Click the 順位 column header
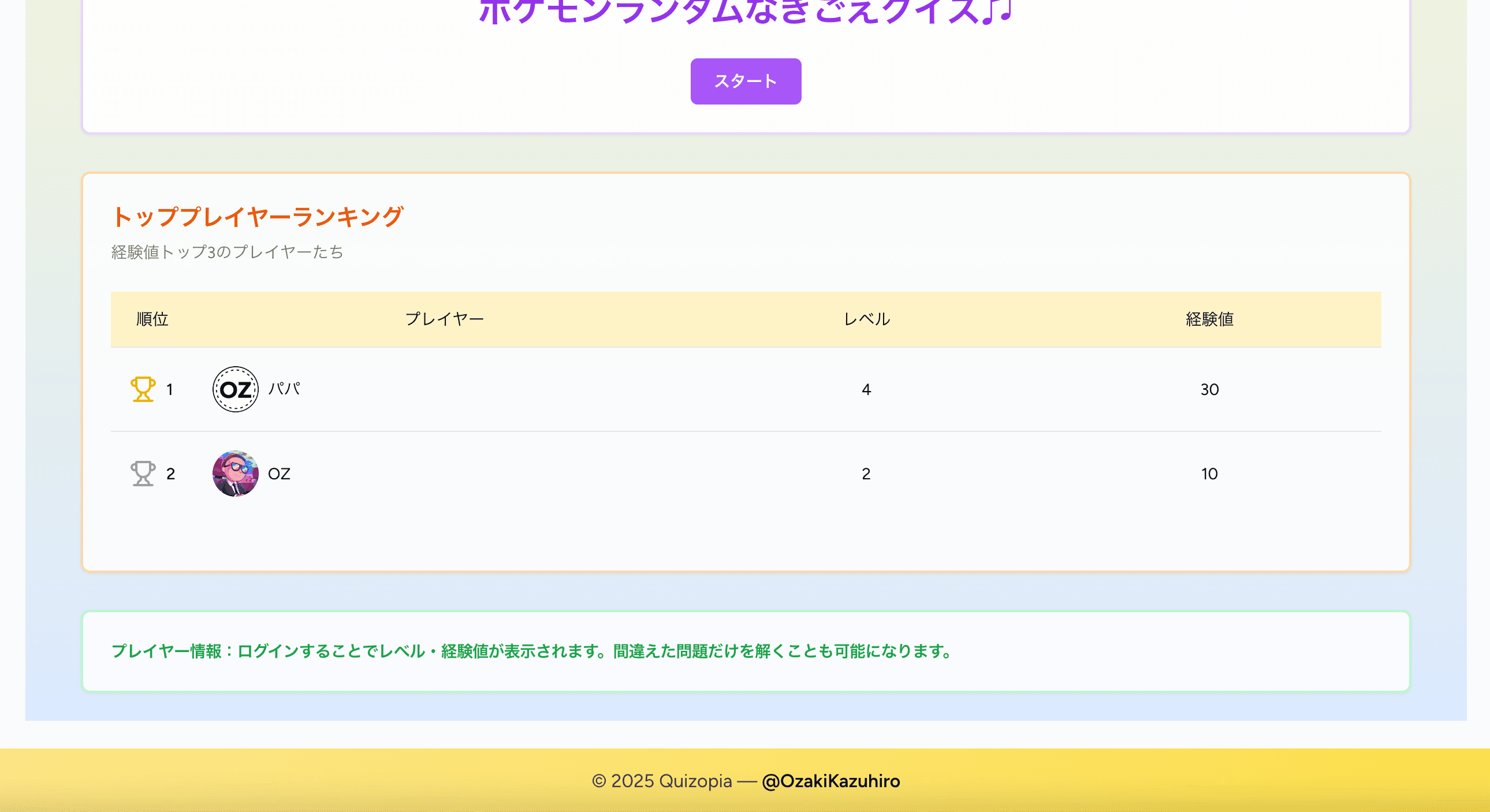Viewport: 1490px width, 812px height. coord(152,319)
